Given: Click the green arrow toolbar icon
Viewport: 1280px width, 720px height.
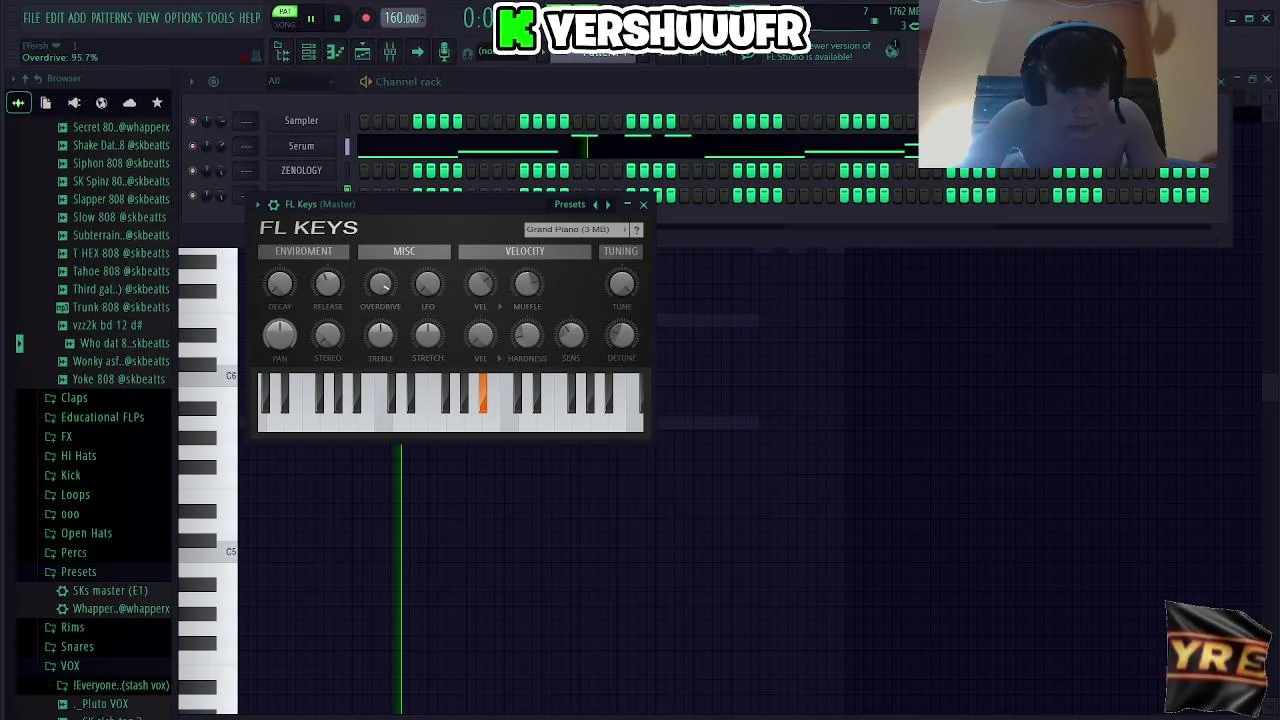Looking at the screenshot, I should [x=417, y=52].
